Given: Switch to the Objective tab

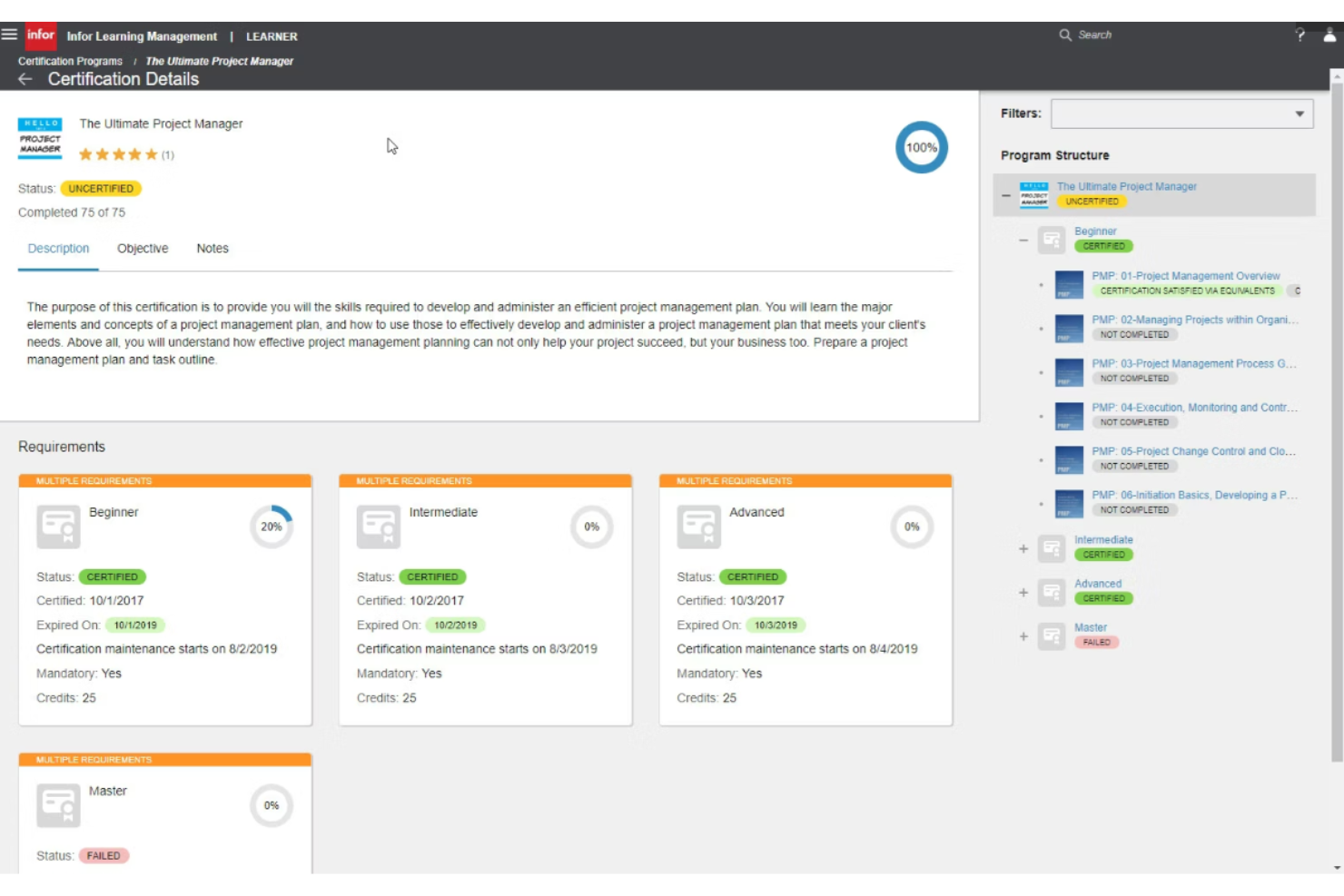Looking at the screenshot, I should click(x=142, y=249).
